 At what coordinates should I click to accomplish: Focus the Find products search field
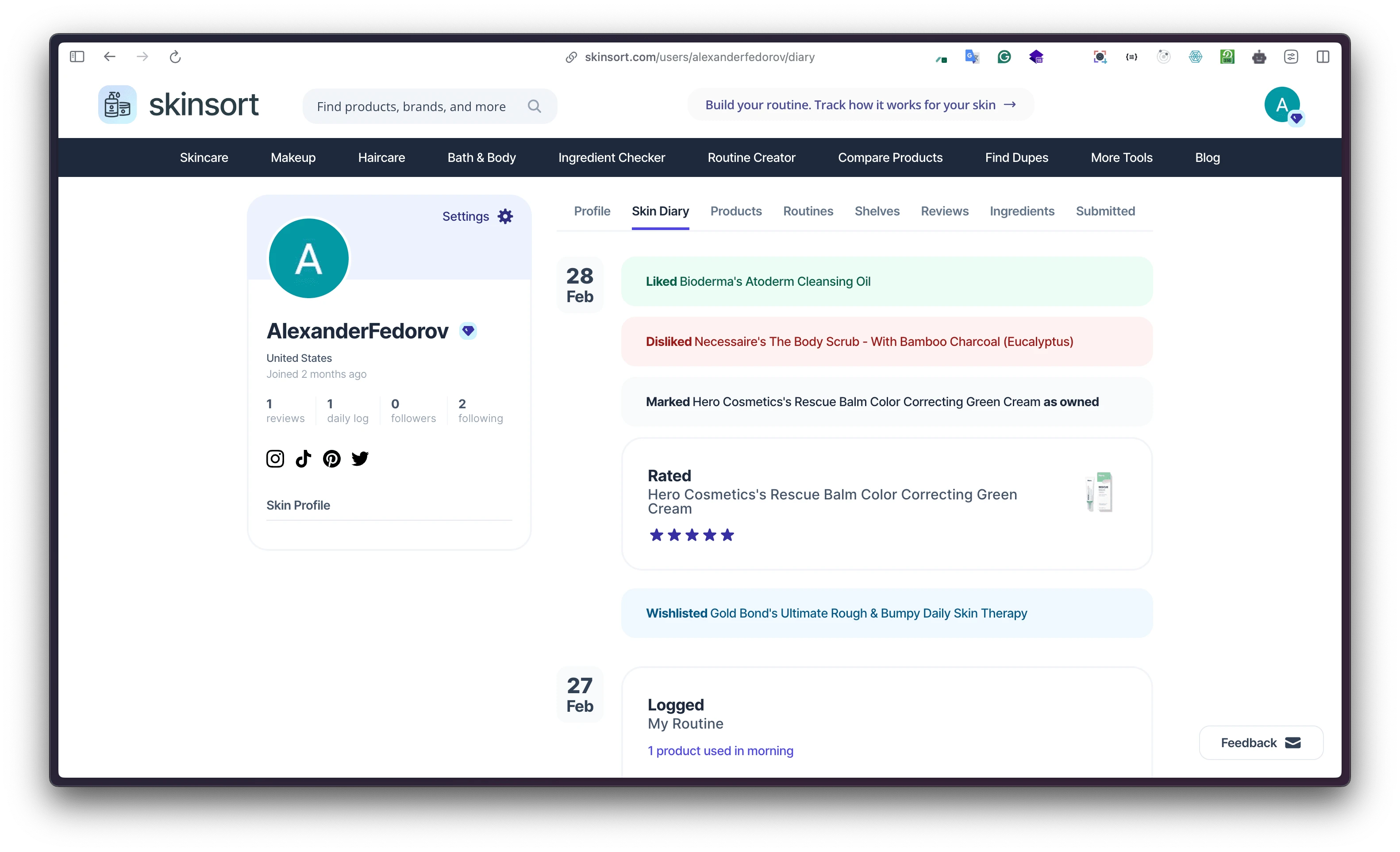[412, 106]
